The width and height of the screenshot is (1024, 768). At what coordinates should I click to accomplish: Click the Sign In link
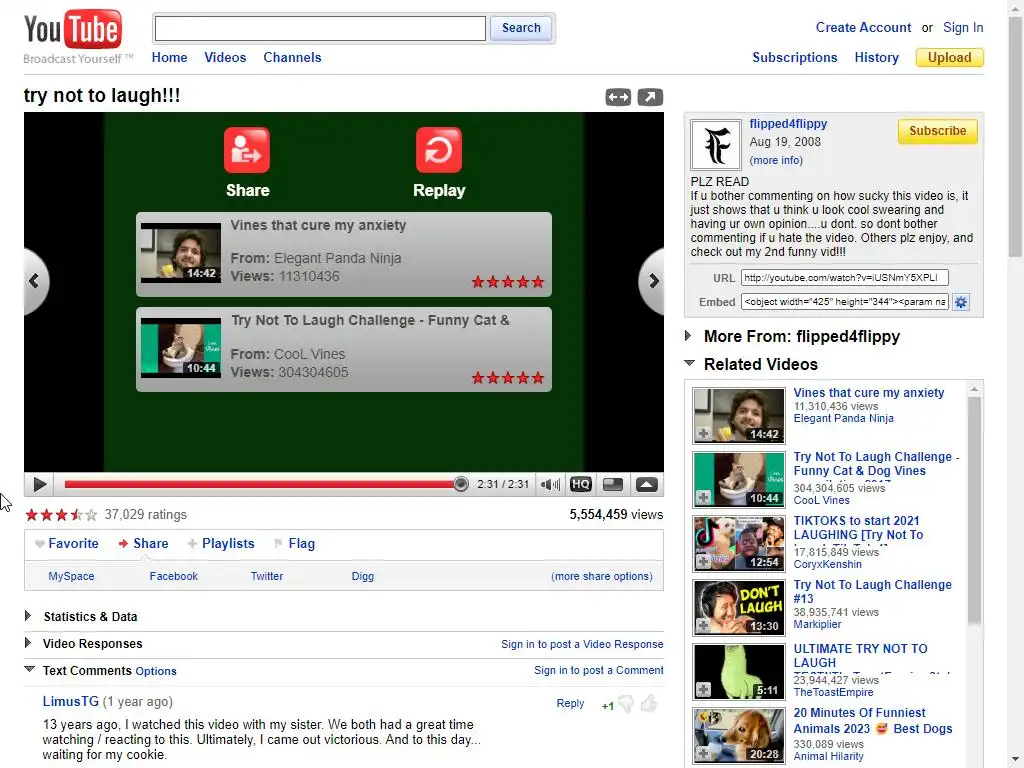963,27
